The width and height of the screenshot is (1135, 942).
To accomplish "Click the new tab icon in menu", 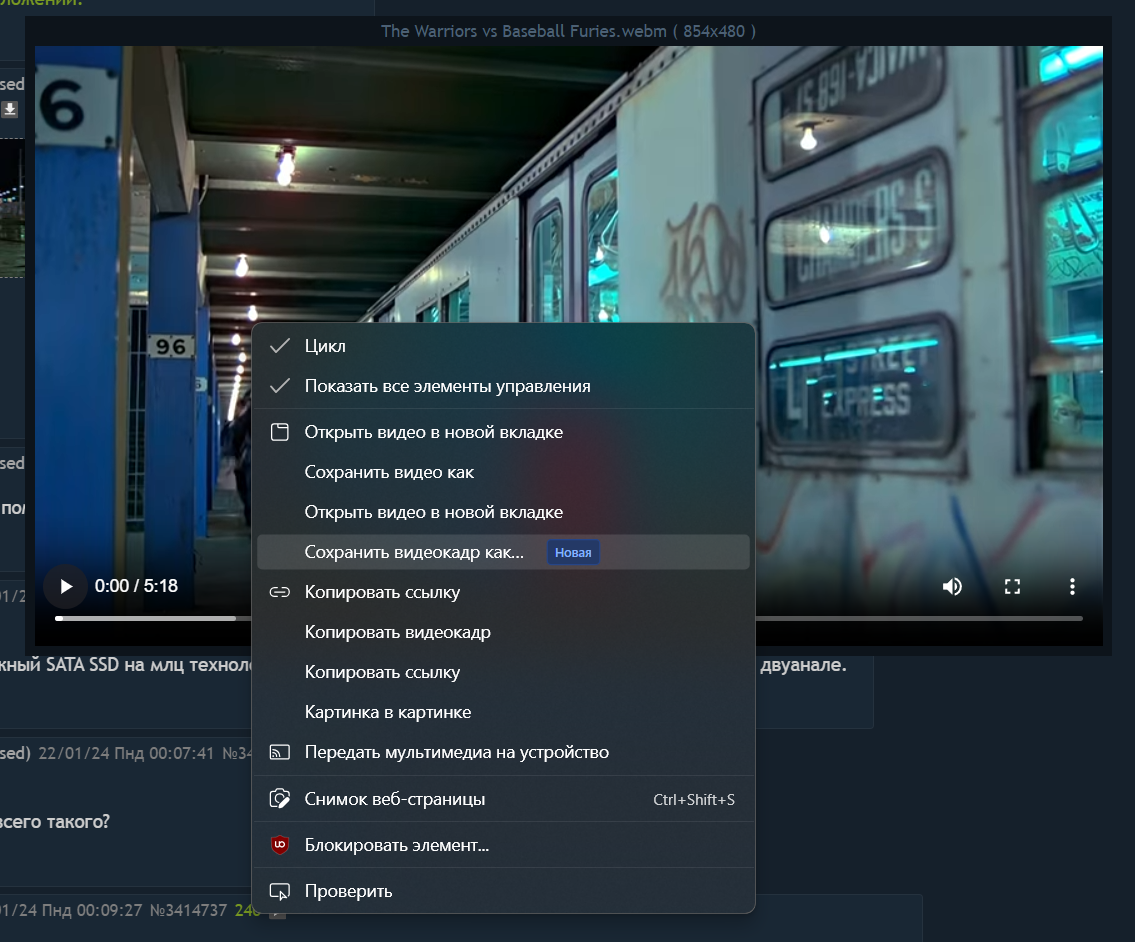I will [x=279, y=432].
